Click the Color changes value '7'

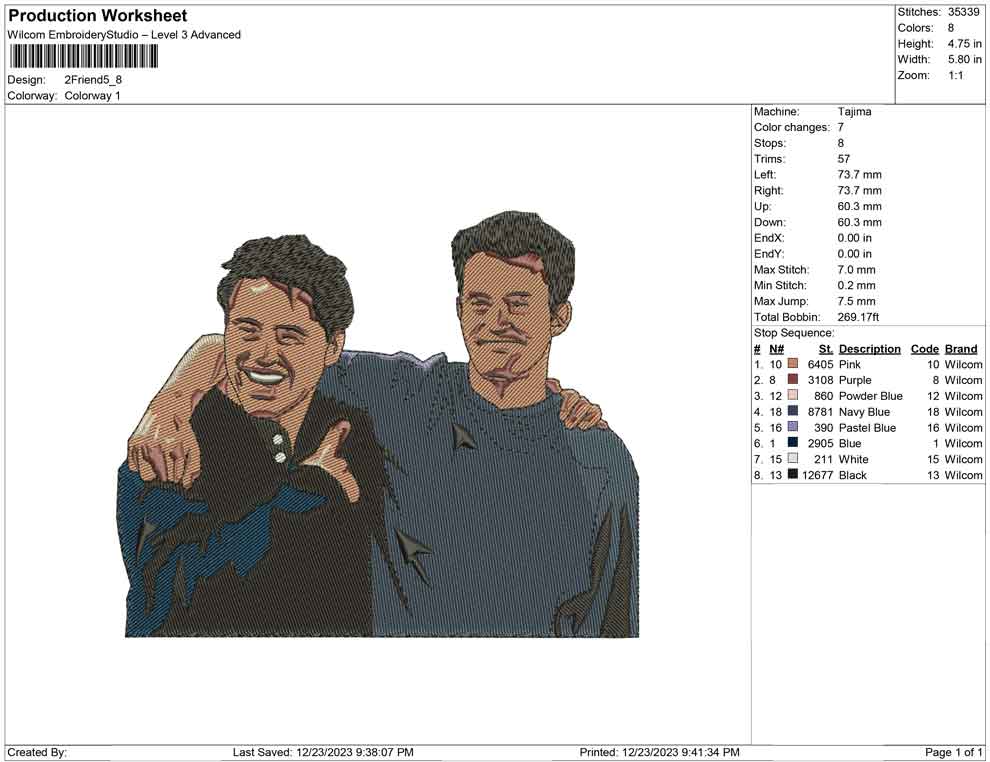click(841, 128)
